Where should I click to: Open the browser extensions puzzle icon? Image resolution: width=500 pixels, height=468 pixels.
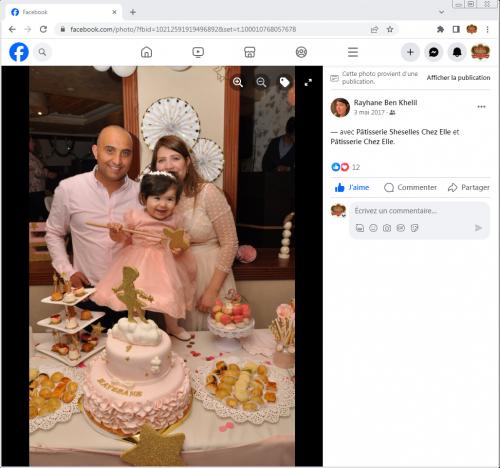pyautogui.click(x=440, y=29)
